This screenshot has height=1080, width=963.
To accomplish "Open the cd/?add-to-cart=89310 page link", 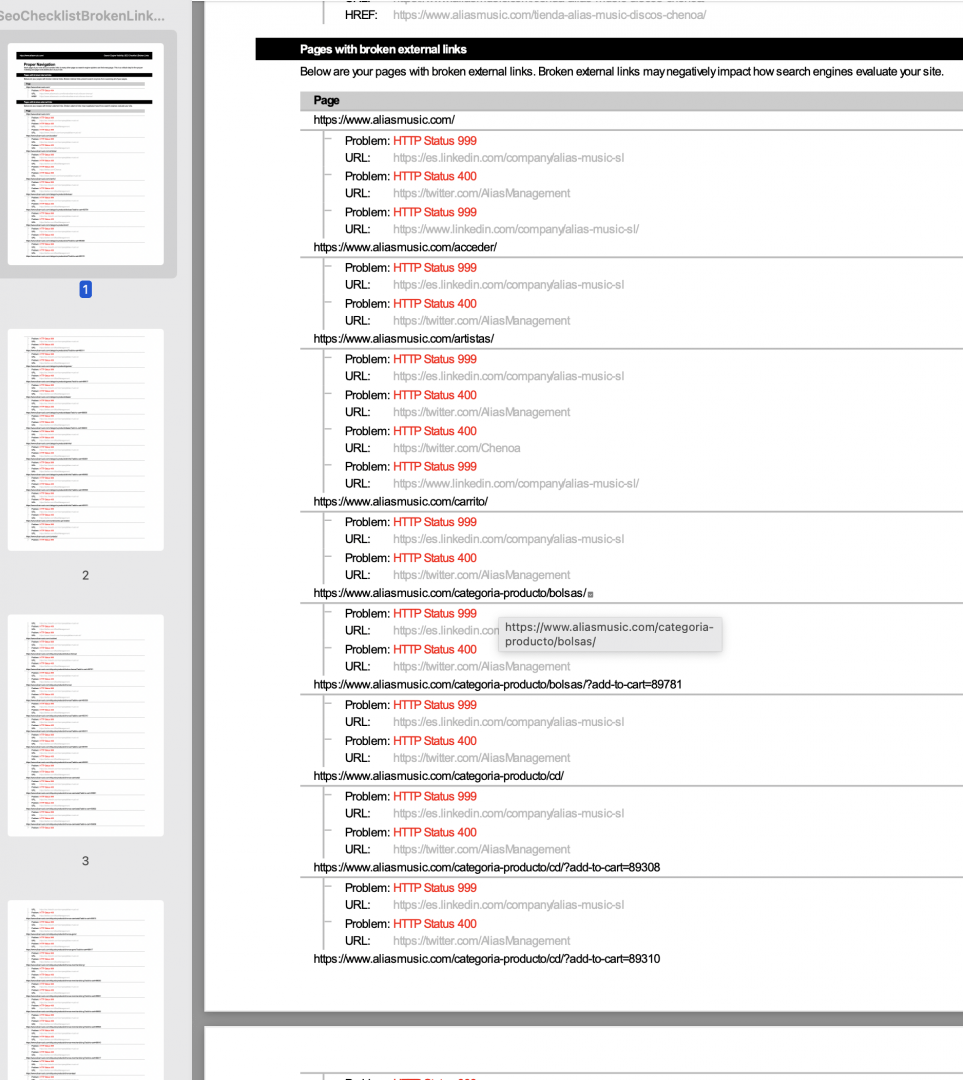I will (486, 959).
